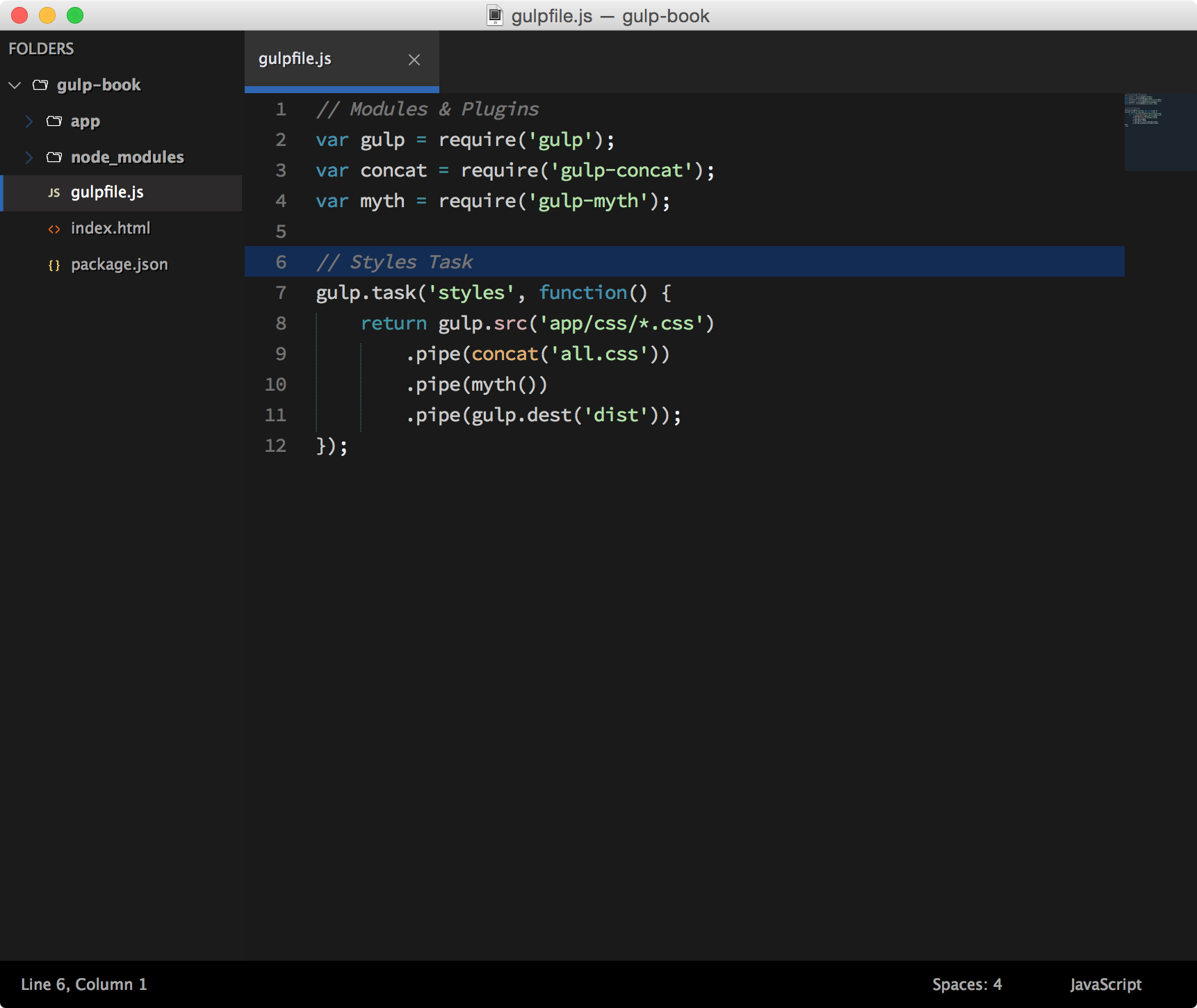Screen dimensions: 1197x1008
Task: Click the closing }); on line 12
Action: point(332,446)
